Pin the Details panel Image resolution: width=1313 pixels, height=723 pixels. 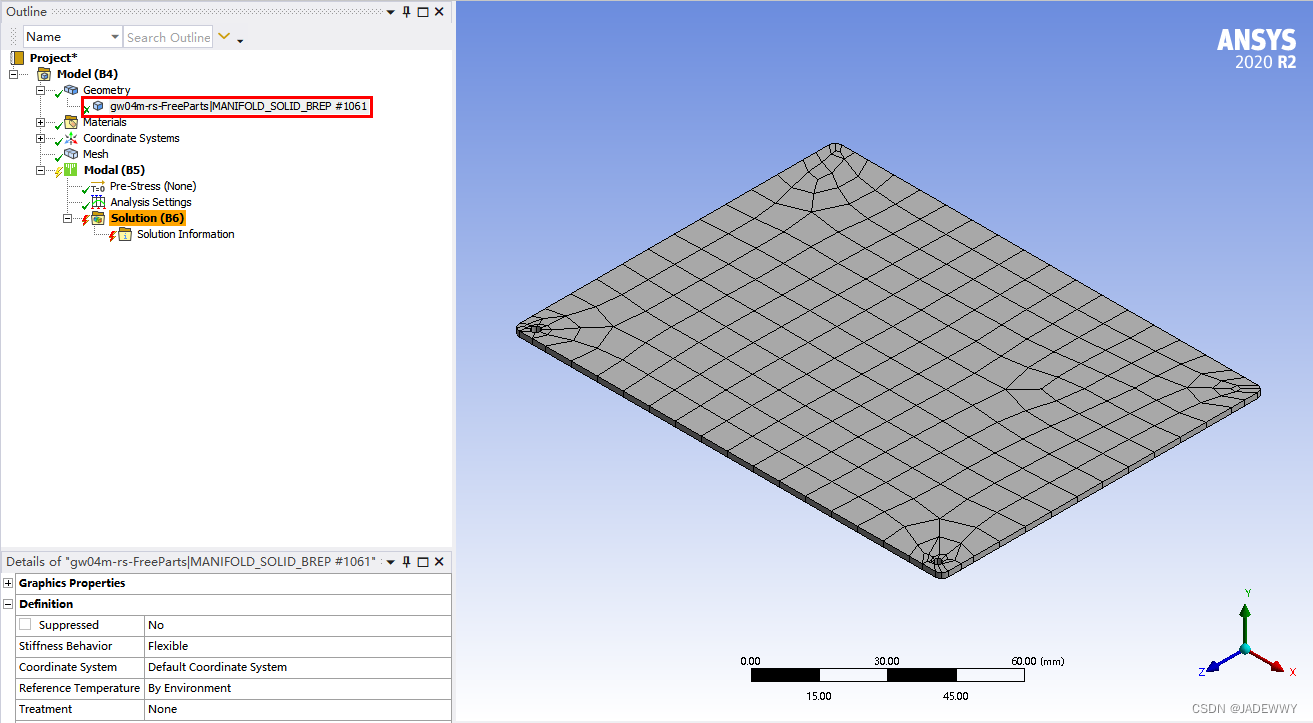click(404, 561)
